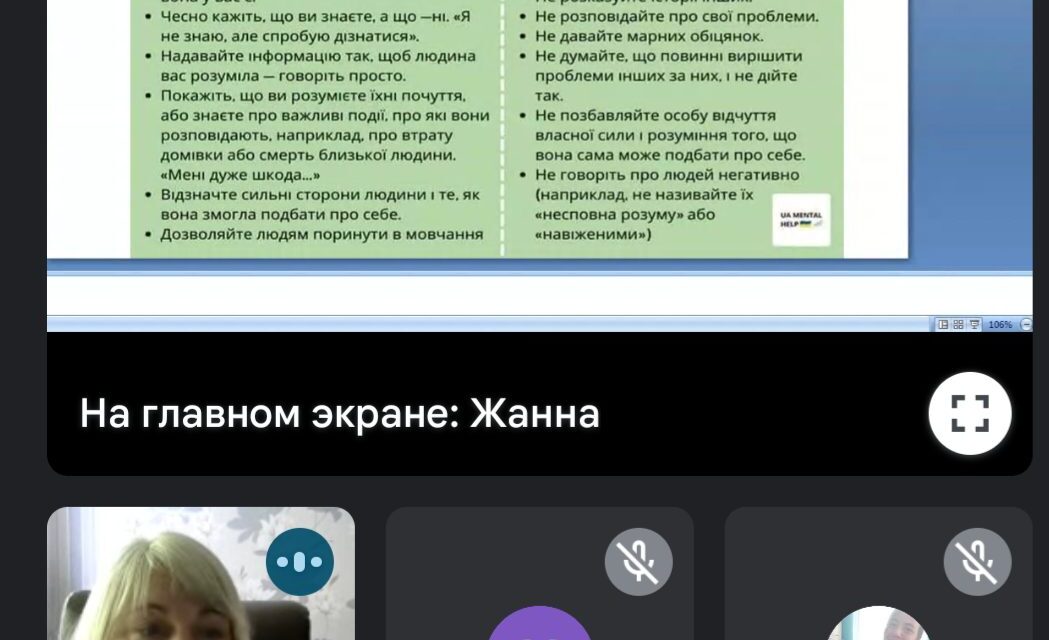Image resolution: width=1049 pixels, height=640 pixels.
Task: Select the photo avatar in the right tile
Action: pos(878,623)
